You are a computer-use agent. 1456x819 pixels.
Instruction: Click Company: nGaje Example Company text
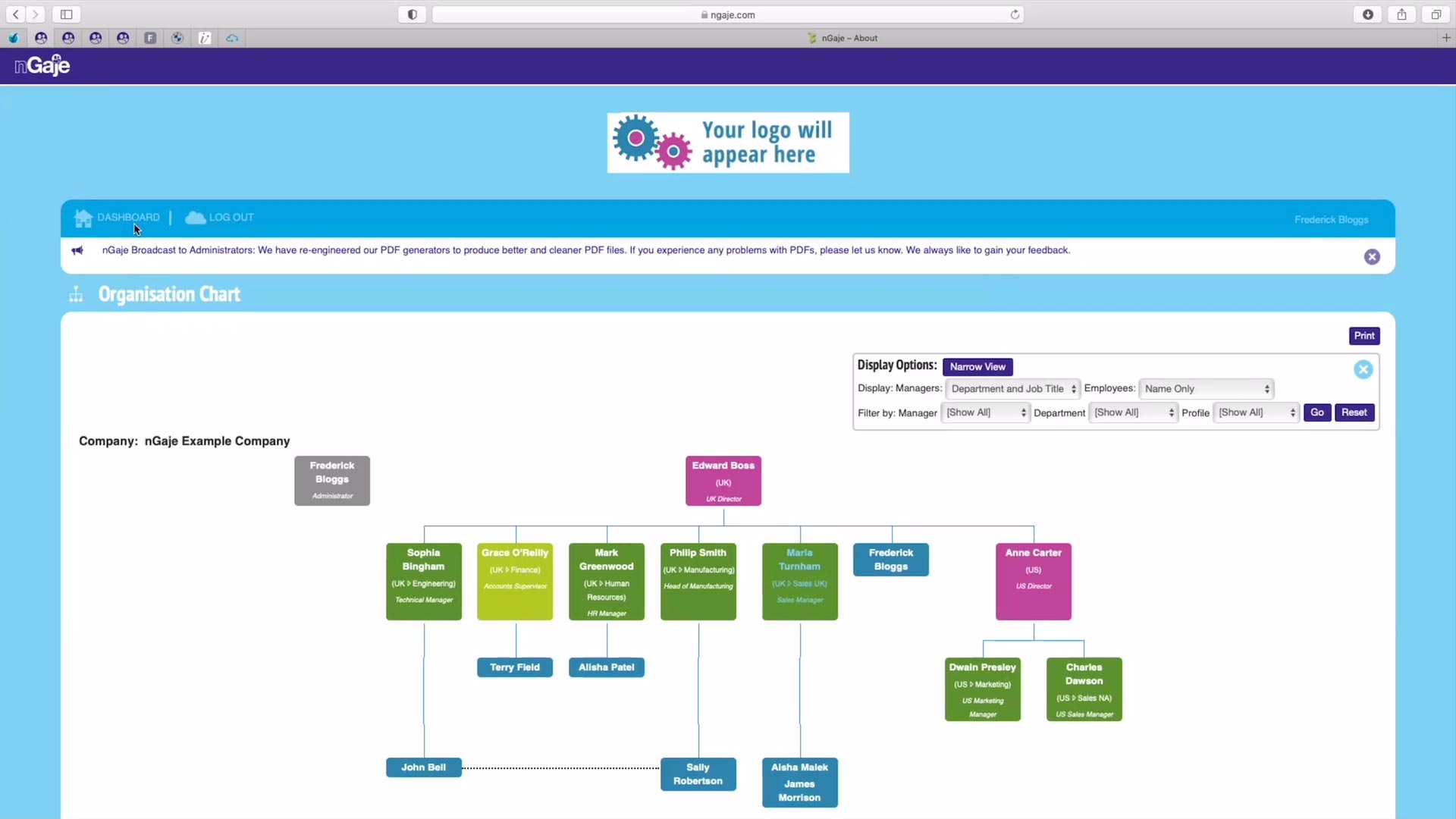(184, 441)
